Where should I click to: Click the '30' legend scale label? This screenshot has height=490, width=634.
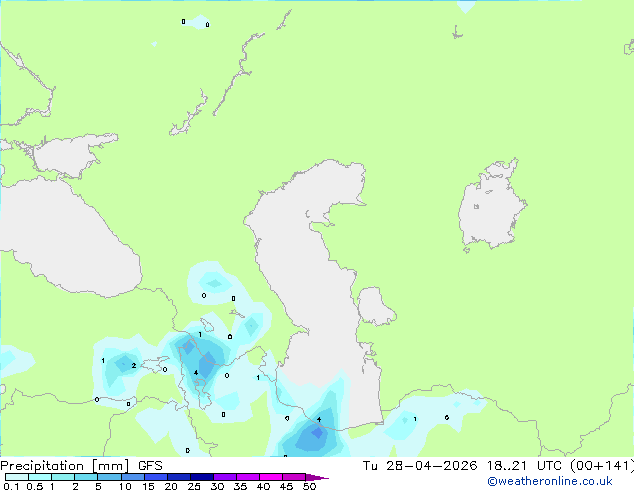coord(217,486)
